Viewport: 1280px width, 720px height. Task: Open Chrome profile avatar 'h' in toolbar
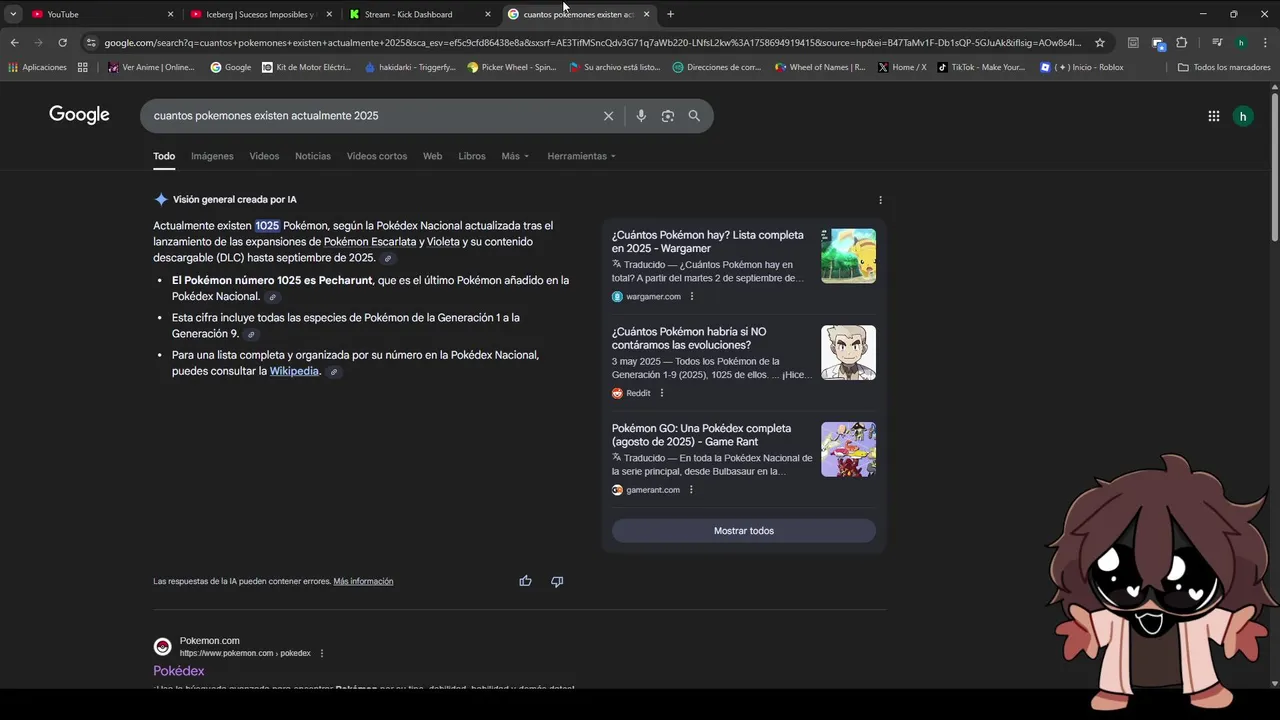click(1241, 43)
